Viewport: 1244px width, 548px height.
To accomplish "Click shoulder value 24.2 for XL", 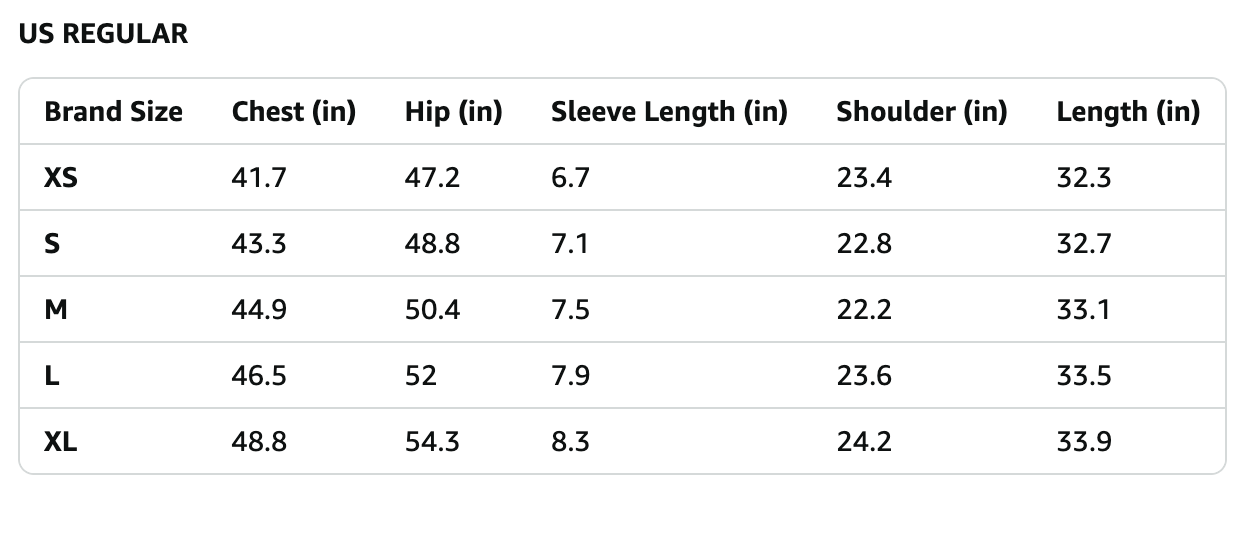I will click(863, 442).
